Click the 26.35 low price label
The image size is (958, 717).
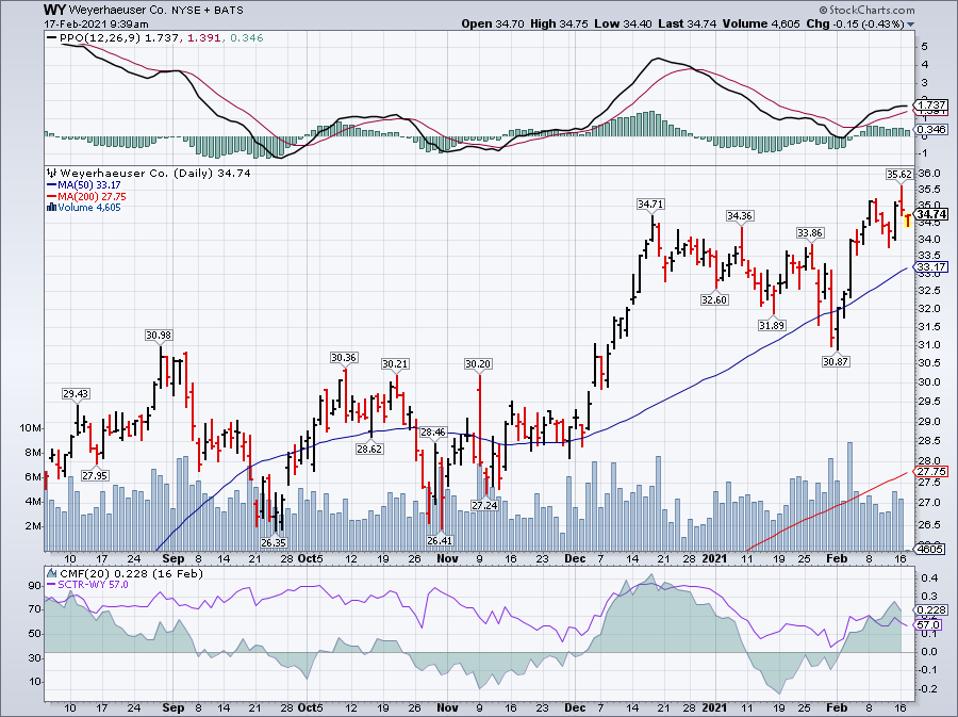coord(274,542)
